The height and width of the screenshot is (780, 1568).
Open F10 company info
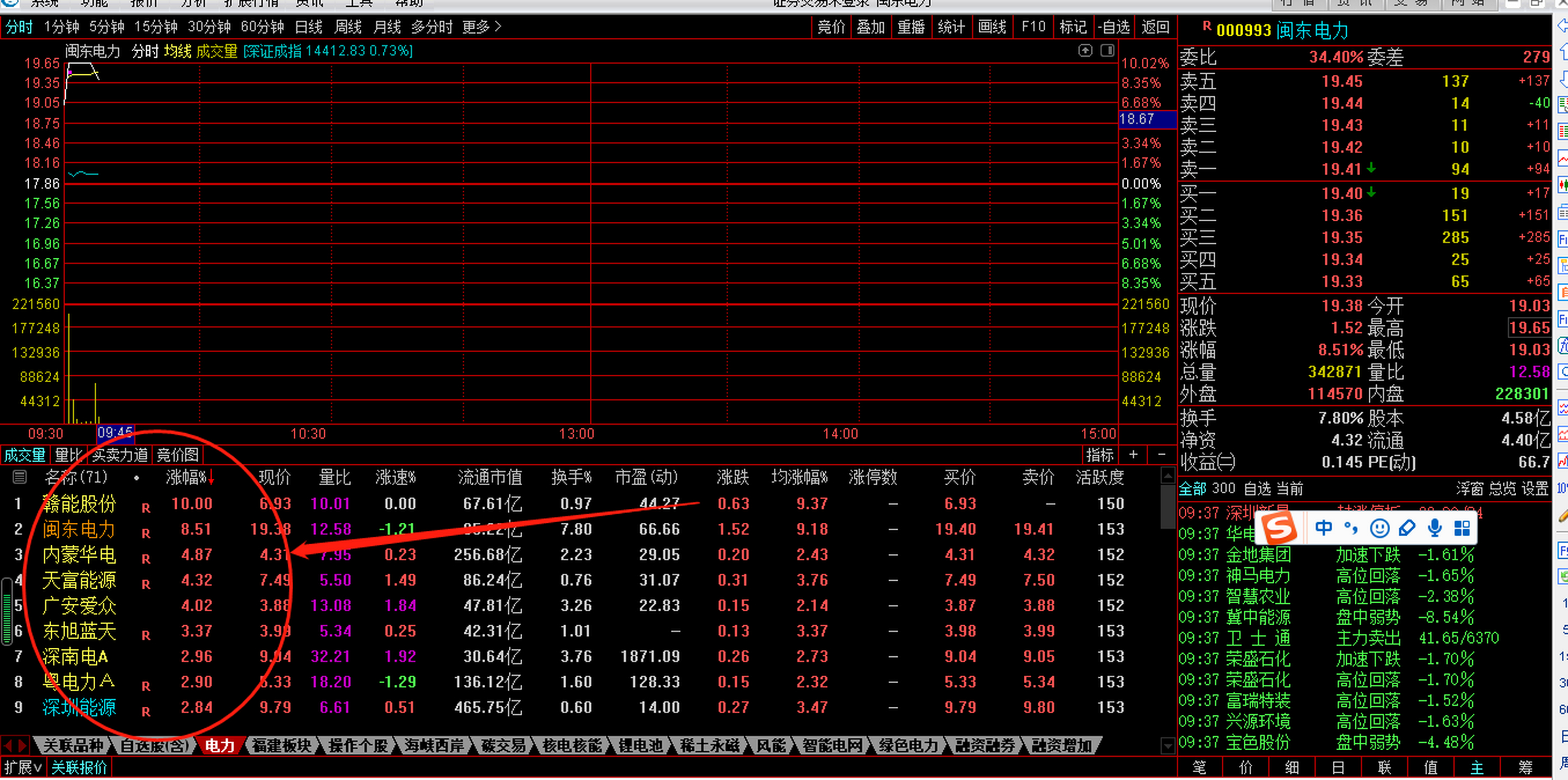(1034, 27)
